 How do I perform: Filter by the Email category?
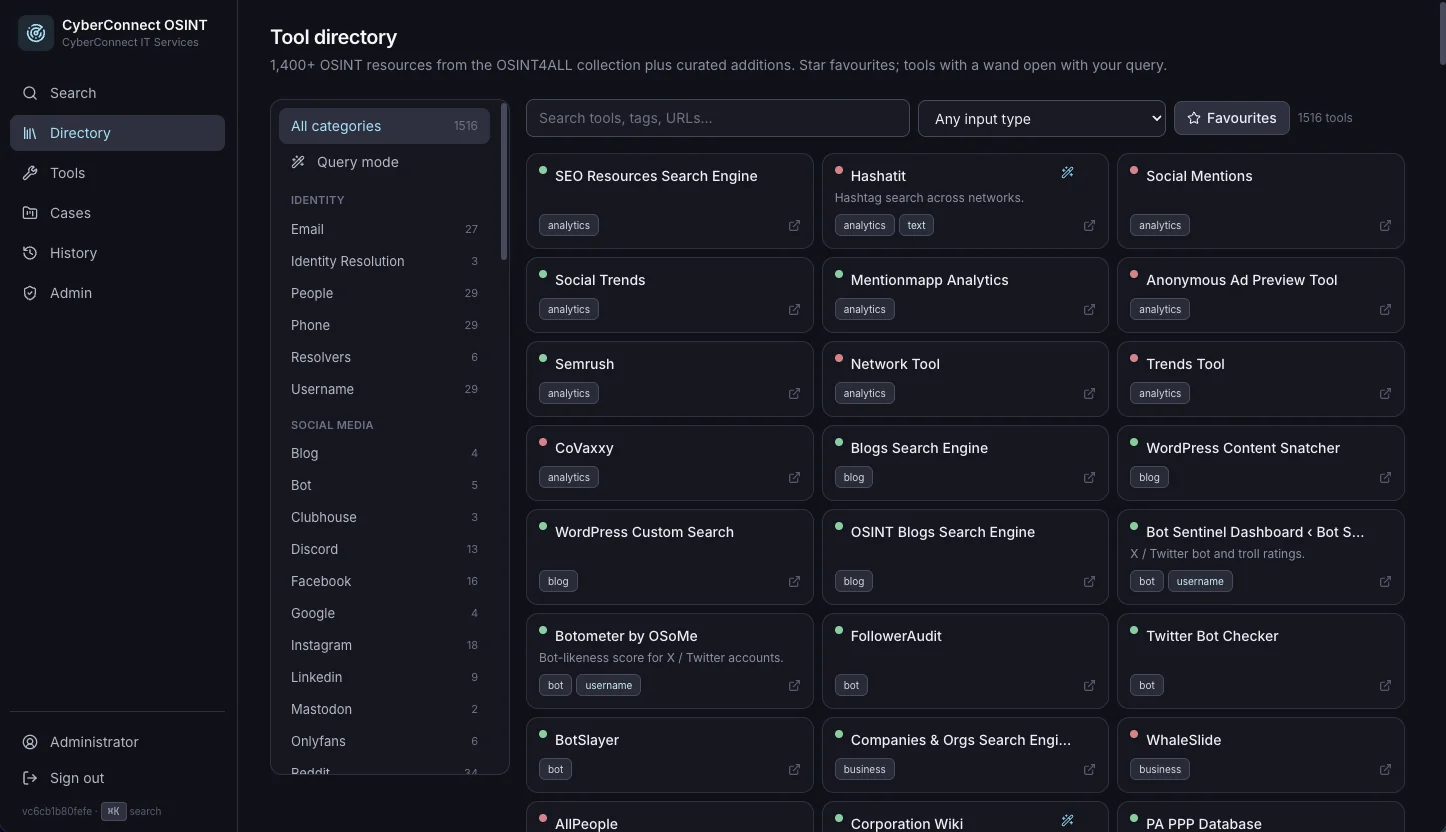pos(384,229)
